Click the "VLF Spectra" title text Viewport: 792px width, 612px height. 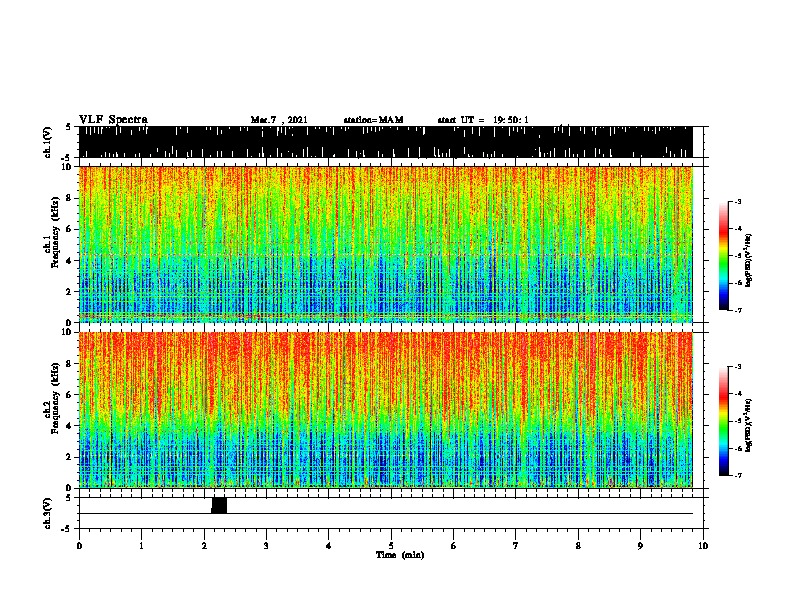pos(113,119)
